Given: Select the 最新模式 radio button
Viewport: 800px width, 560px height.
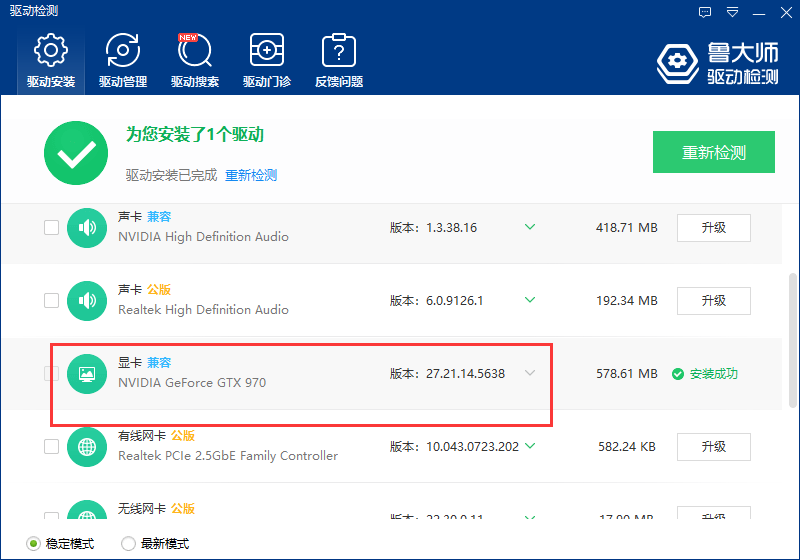Looking at the screenshot, I should coord(128,544).
